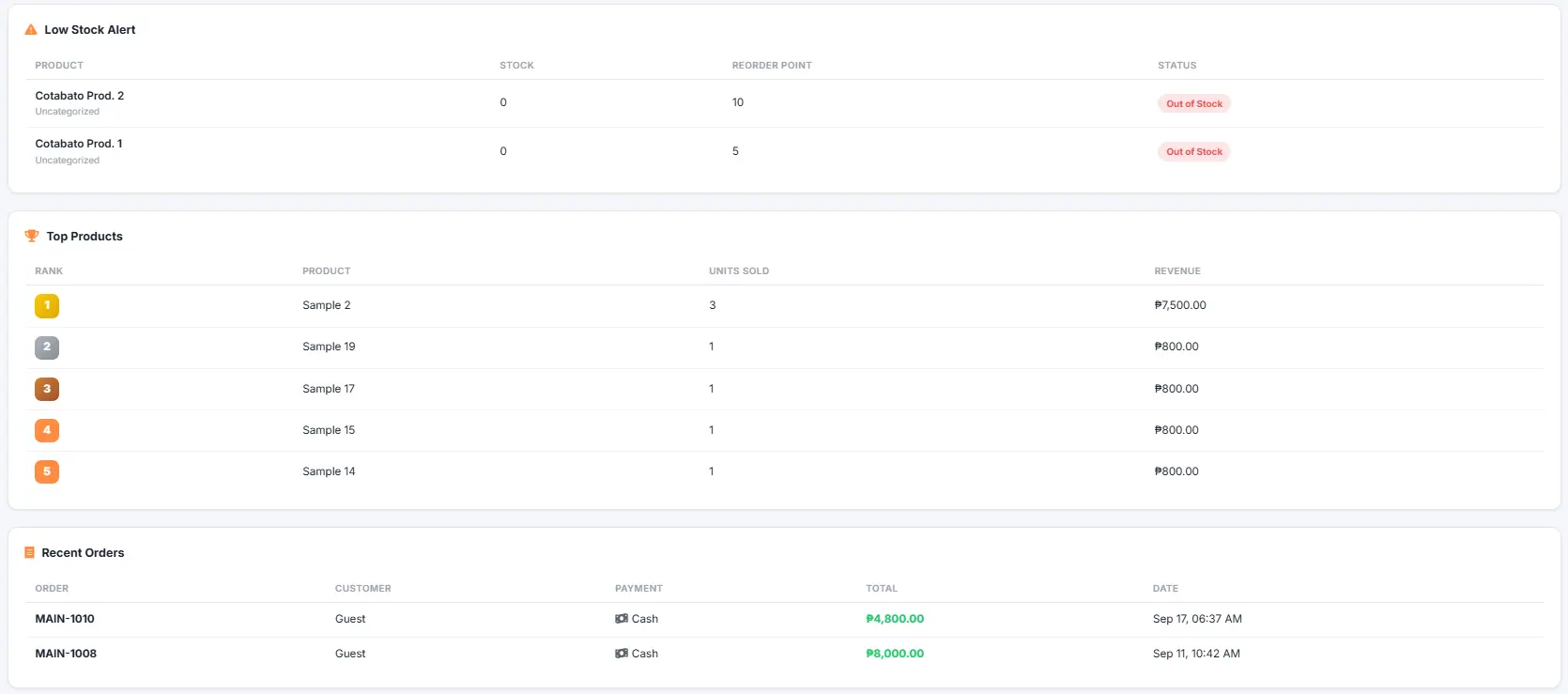Click cash icon for order MAIN-1010

[622, 619]
